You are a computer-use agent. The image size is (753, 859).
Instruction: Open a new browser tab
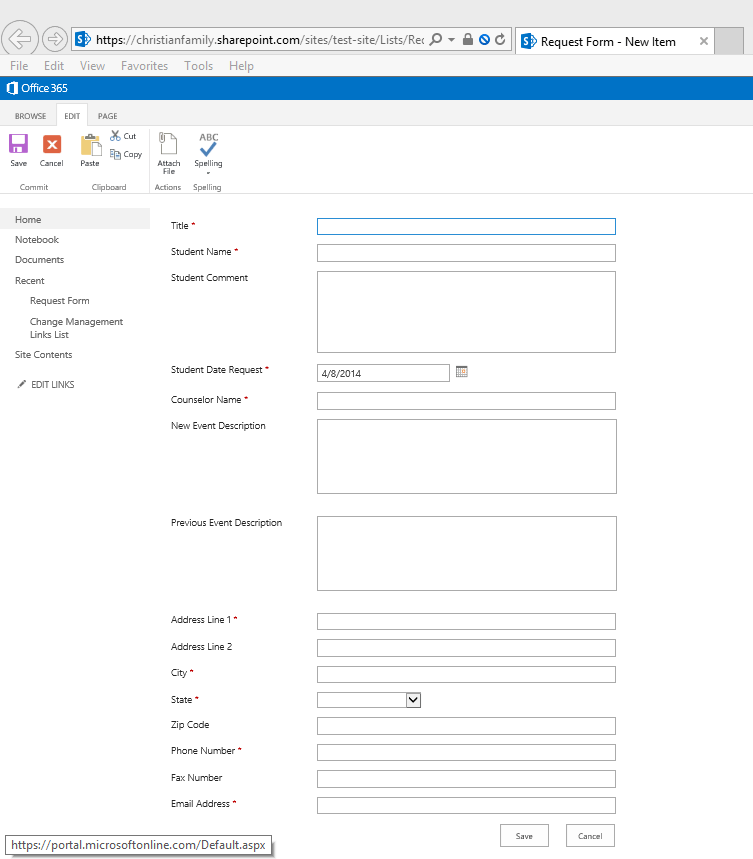tap(729, 41)
